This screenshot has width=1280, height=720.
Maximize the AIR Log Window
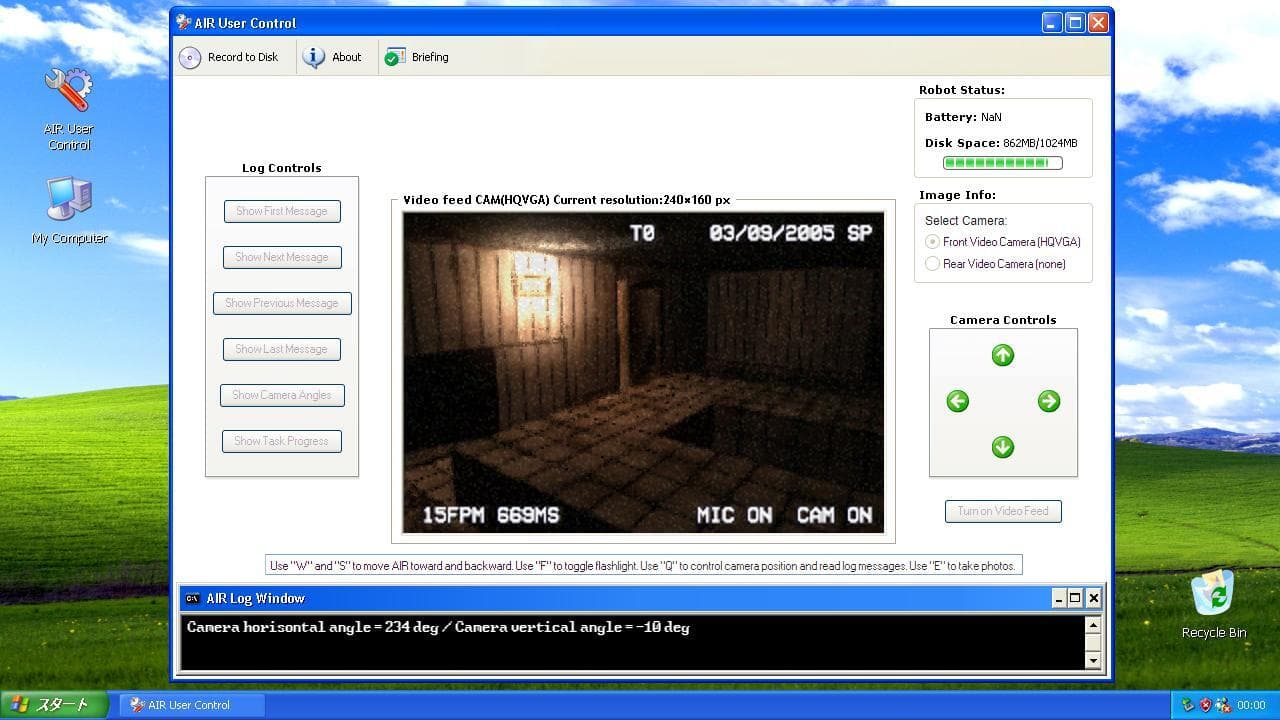[1075, 598]
